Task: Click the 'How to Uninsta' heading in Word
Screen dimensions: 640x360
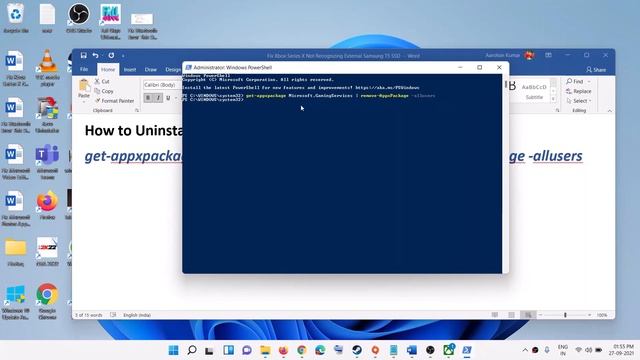Action: 134,131
